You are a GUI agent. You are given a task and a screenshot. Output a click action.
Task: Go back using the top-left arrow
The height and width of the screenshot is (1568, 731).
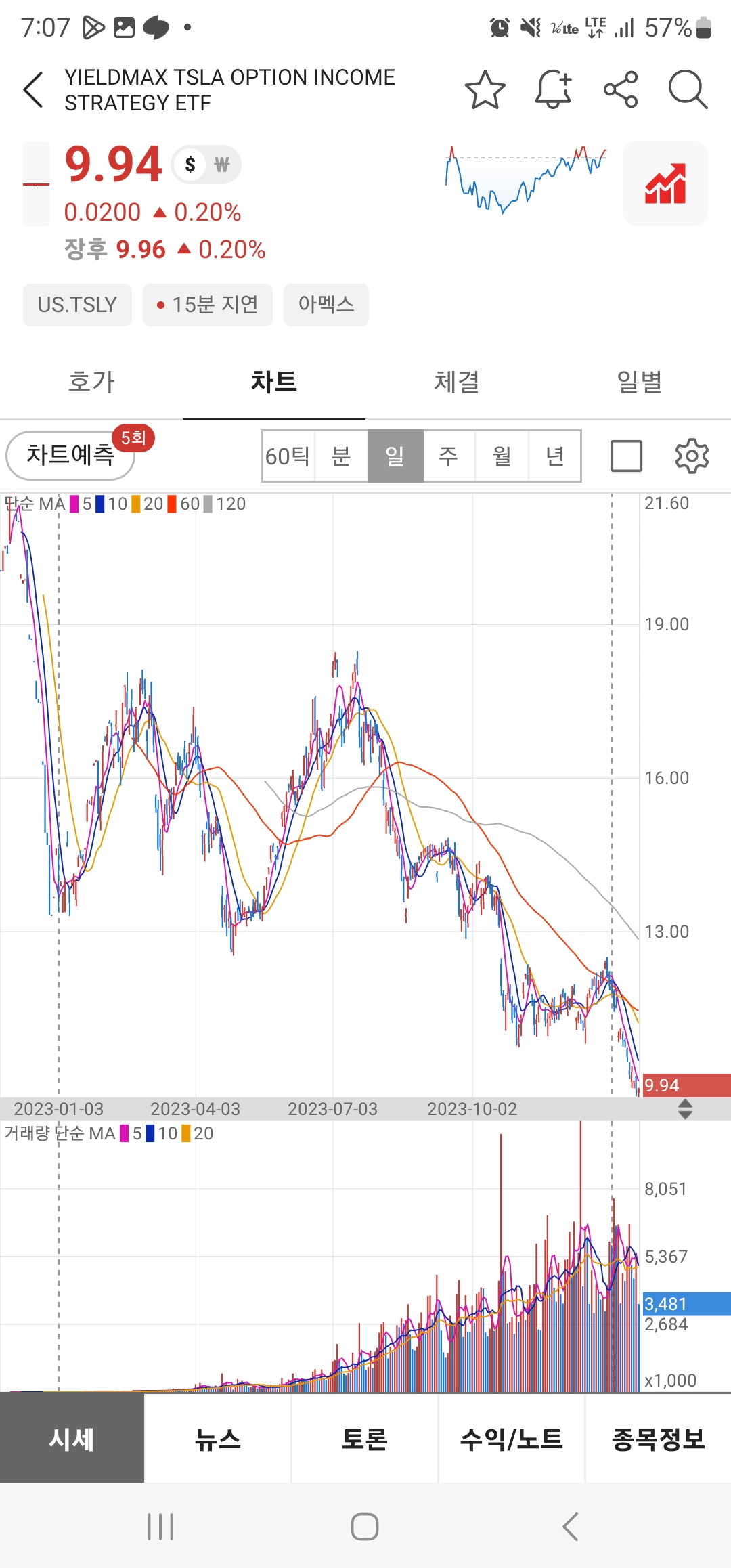pyautogui.click(x=33, y=89)
